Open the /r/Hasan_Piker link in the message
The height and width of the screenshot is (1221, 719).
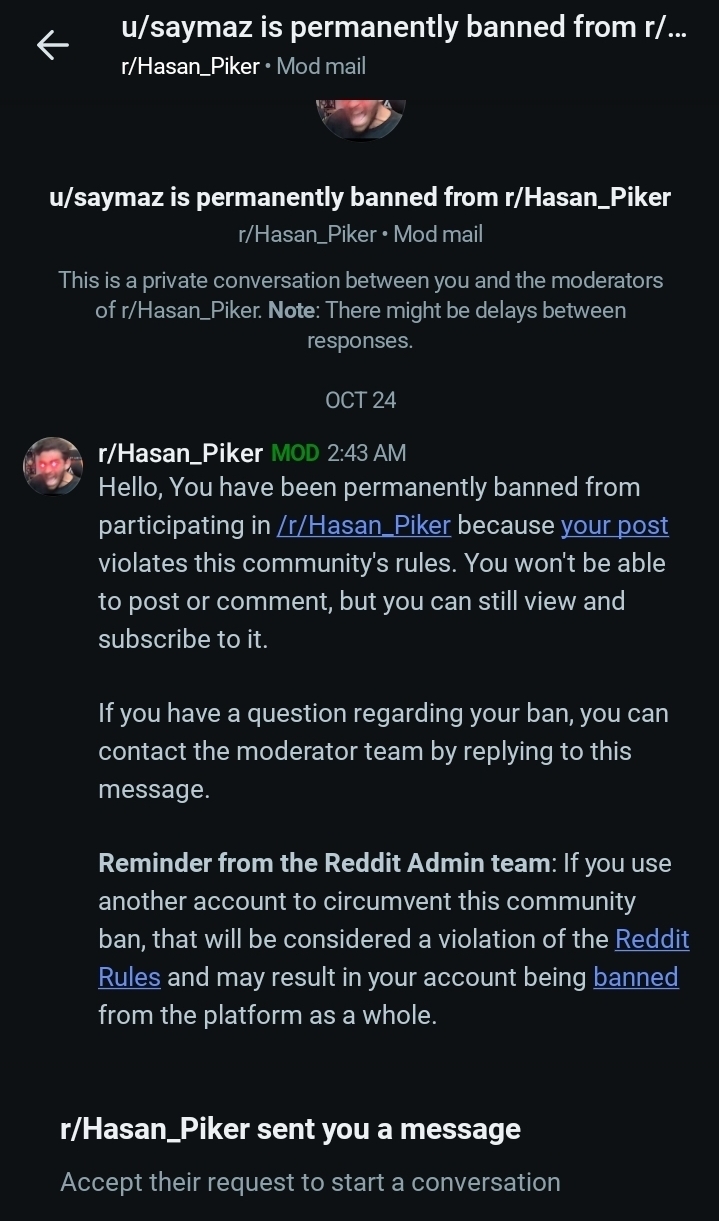click(x=364, y=525)
